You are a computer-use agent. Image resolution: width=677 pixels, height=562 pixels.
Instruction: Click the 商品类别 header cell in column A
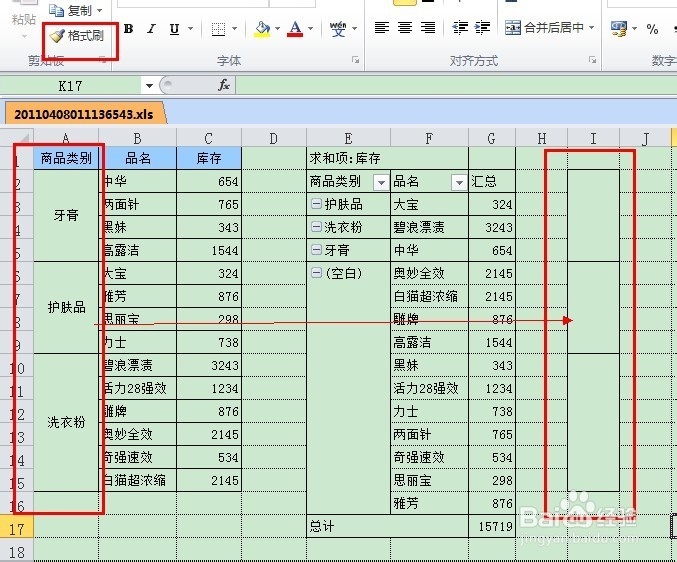click(66, 158)
